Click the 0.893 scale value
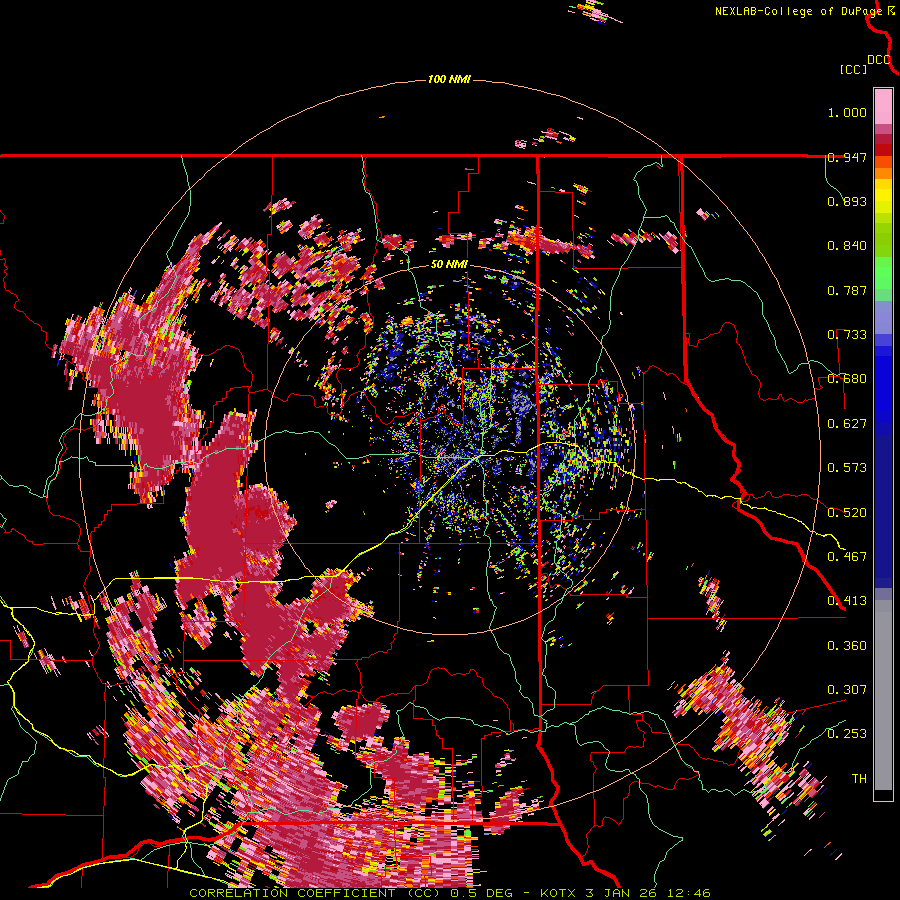 (x=847, y=201)
